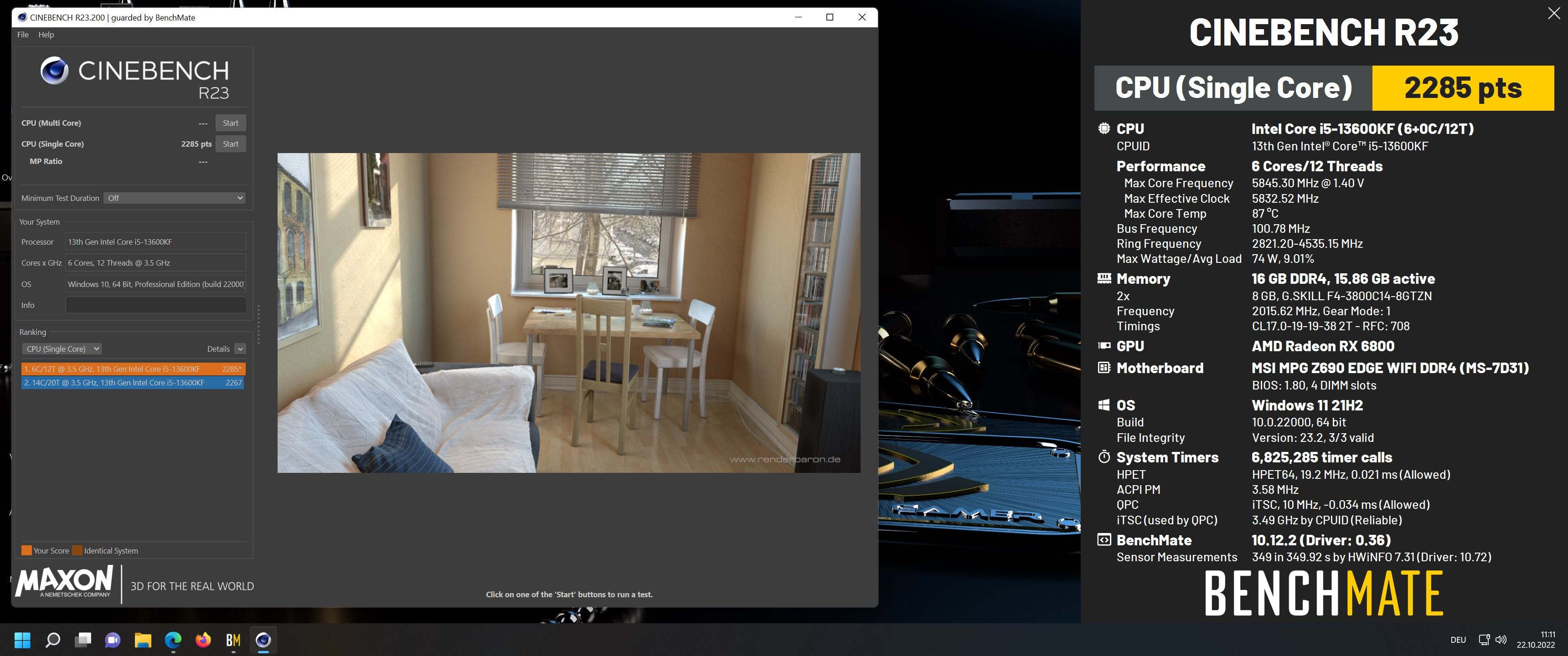Minimize the Cinebench window
The height and width of the screenshot is (656, 1568).
[x=798, y=17]
